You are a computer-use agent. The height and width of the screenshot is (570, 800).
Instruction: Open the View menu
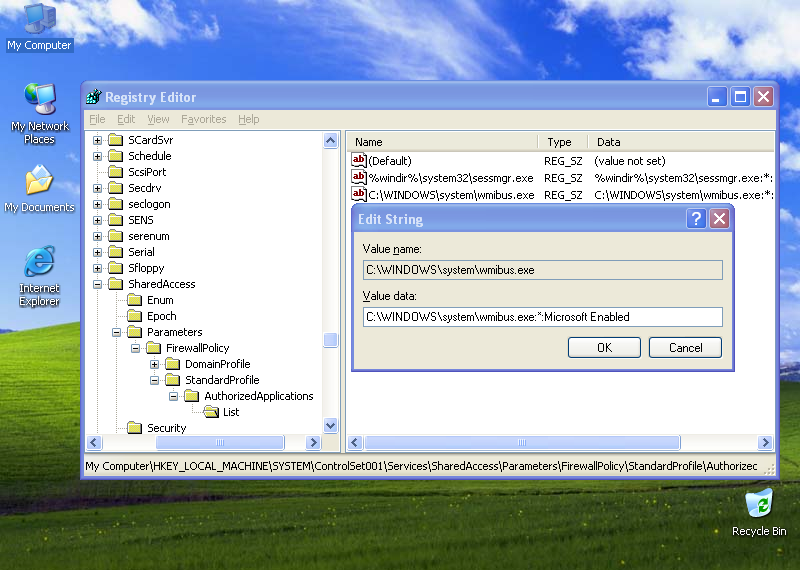(x=158, y=119)
